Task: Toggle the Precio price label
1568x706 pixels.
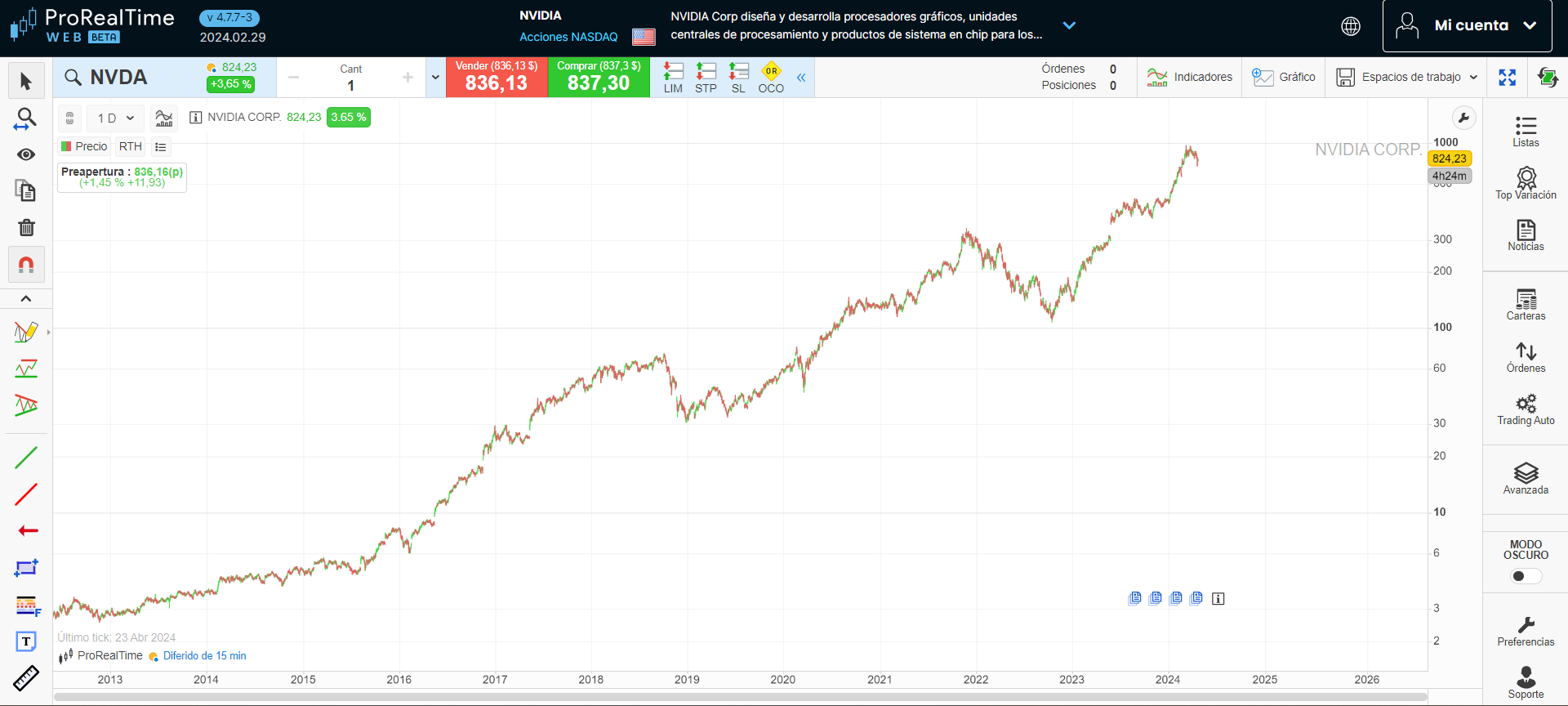Action: coord(84,146)
